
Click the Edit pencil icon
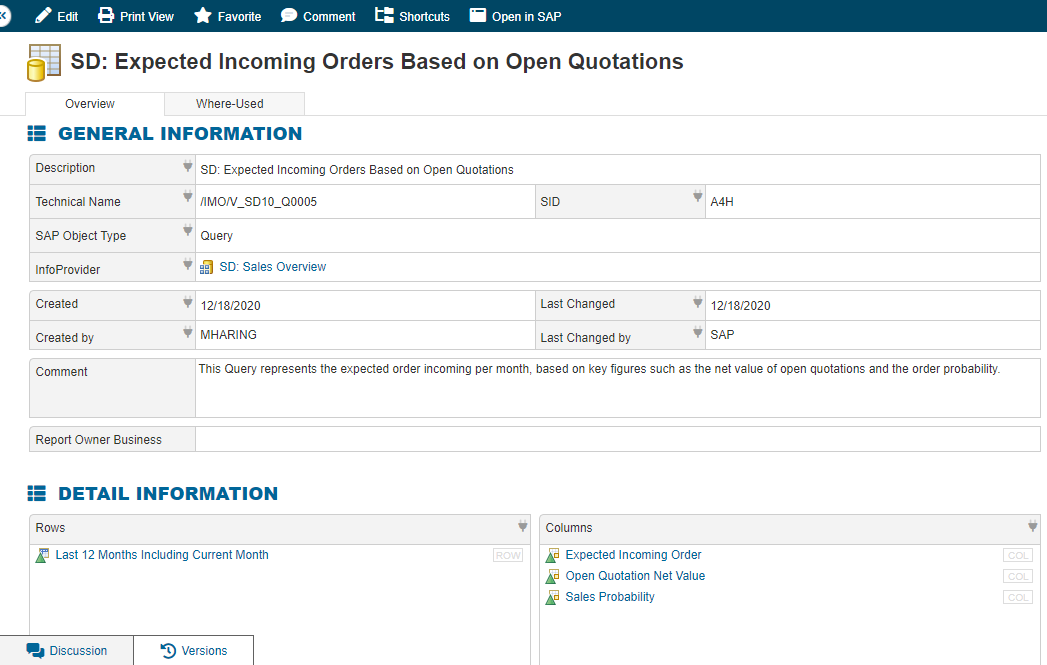point(43,16)
